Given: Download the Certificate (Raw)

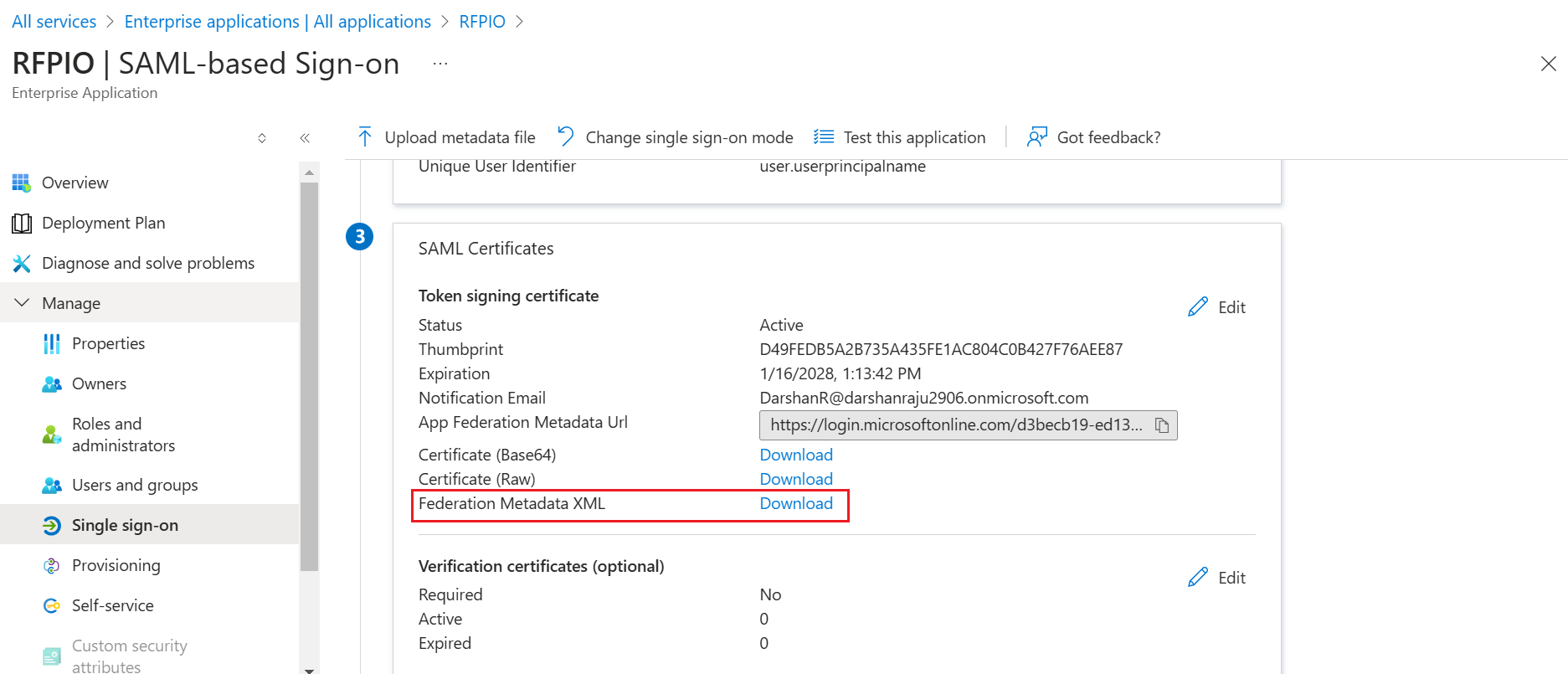Looking at the screenshot, I should (796, 479).
